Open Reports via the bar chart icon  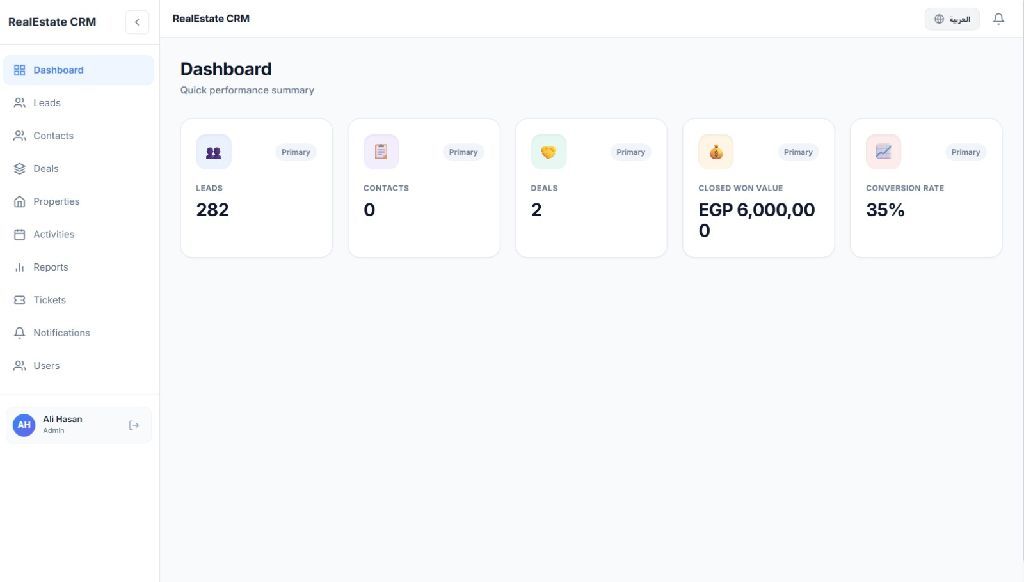pos(20,267)
